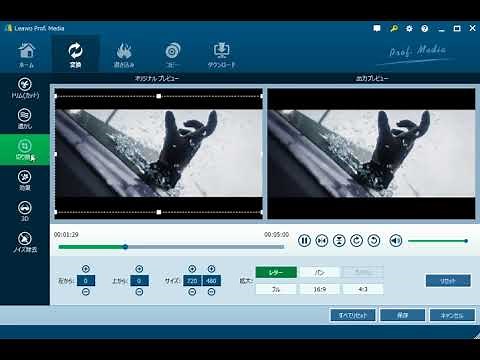Open the help question mark icon
Screen dimensions: 480x360
click(424, 28)
